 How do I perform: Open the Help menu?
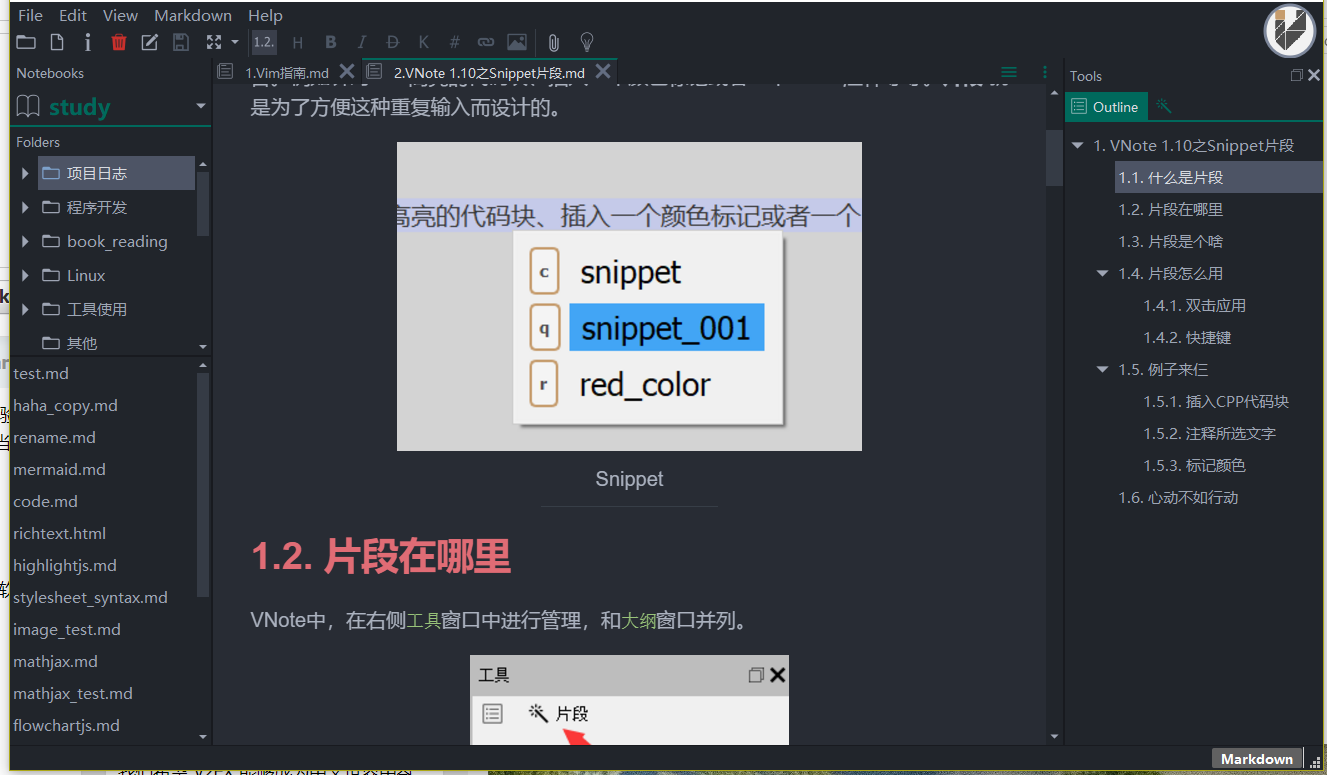(265, 15)
